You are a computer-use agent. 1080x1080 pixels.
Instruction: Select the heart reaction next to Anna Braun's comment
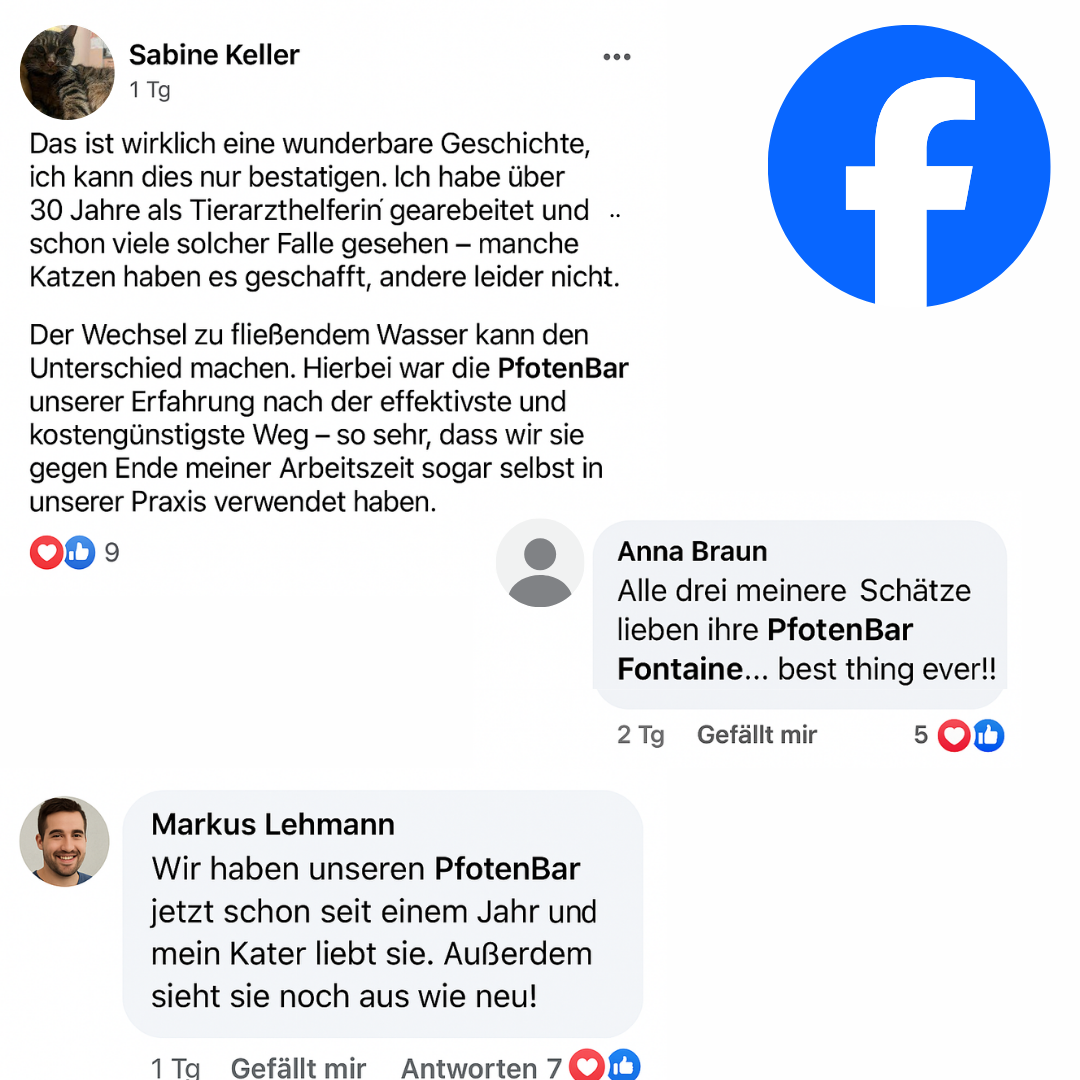[x=954, y=735]
